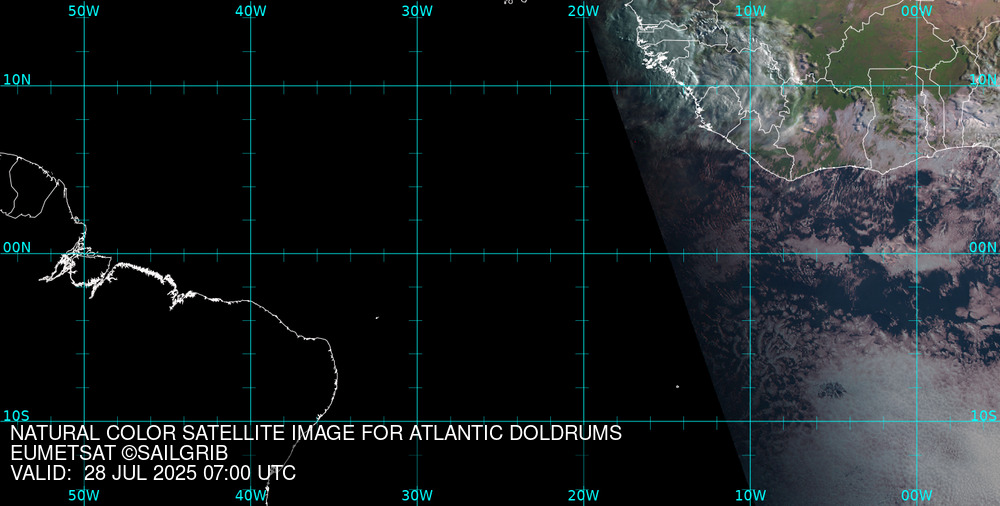This screenshot has width=1000, height=506.
Task: Click the 10W longitude label along the bottom edge
Action: pyautogui.click(x=751, y=495)
